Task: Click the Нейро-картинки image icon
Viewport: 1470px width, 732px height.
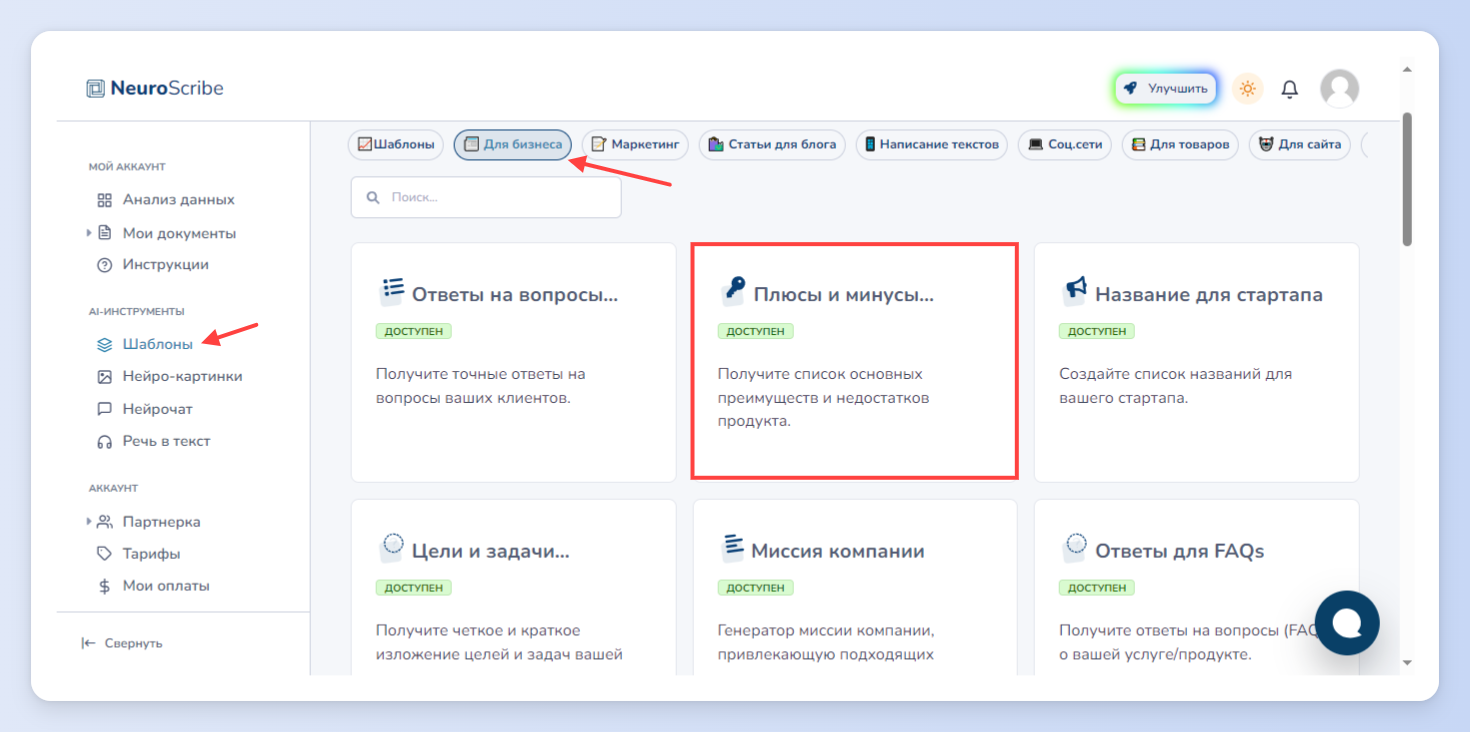Action: click(x=105, y=377)
